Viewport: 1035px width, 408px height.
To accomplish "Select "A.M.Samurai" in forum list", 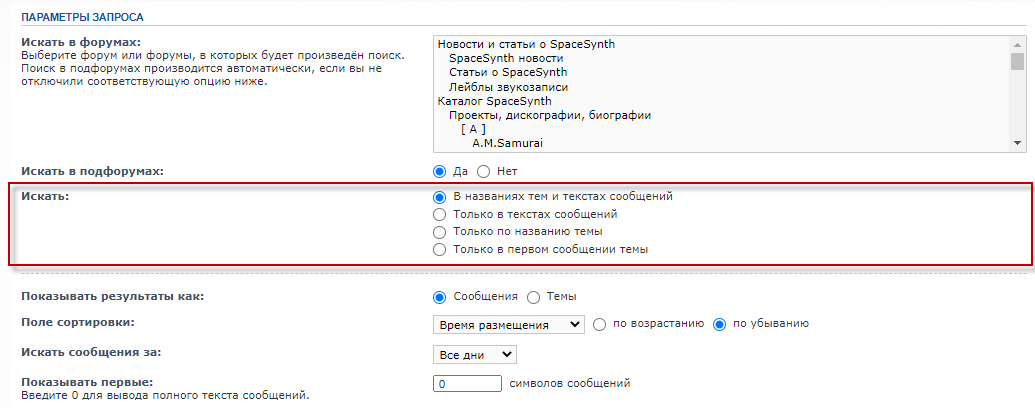I will point(507,143).
